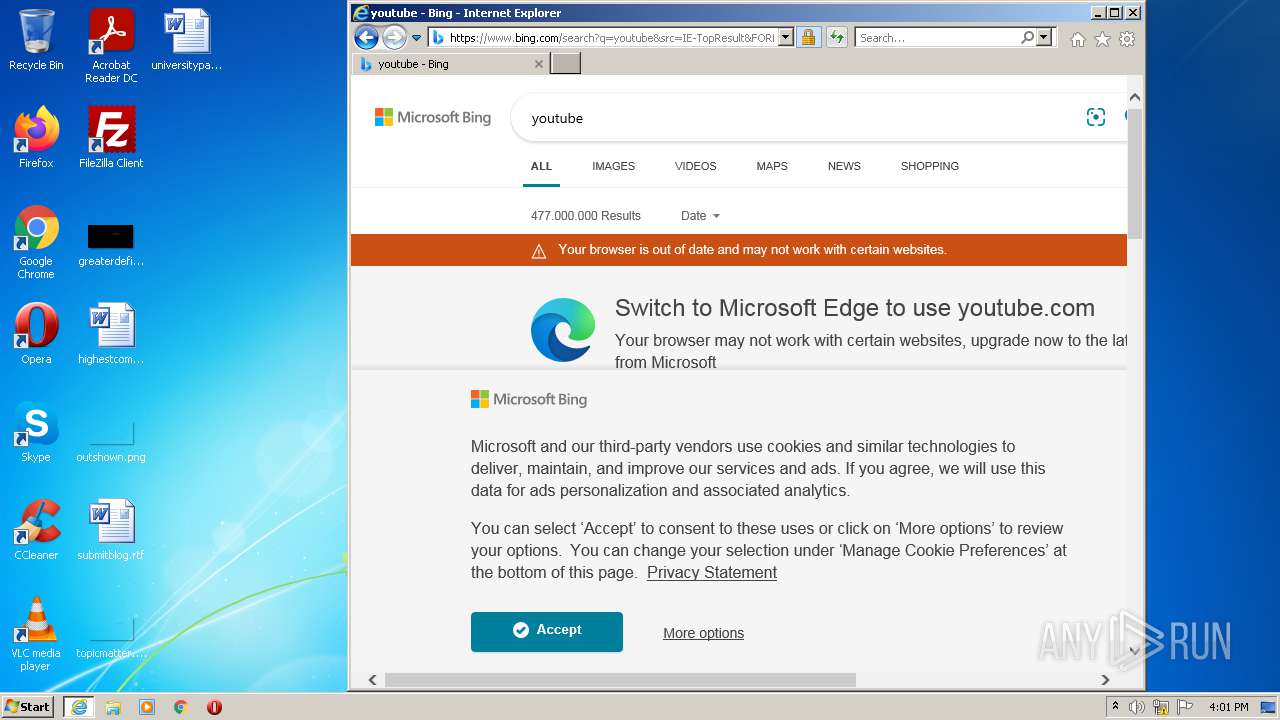The image size is (1280, 720).
Task: Switch to the NEWS tab
Action: (x=844, y=166)
